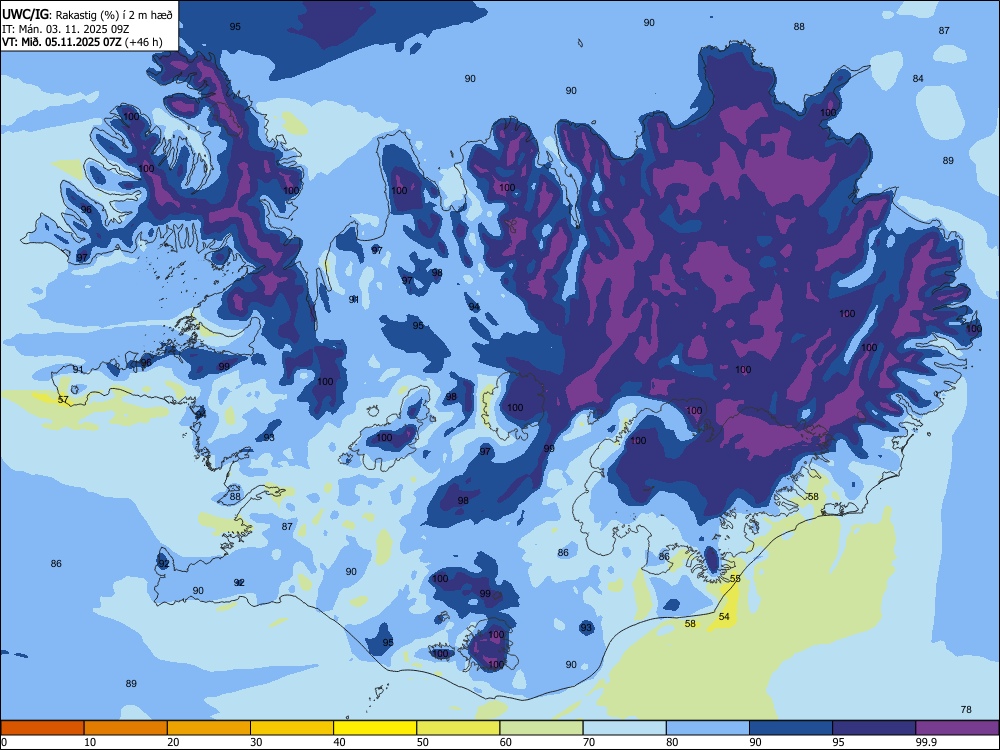1000x750 pixels.
Task: Click the humidity value '54' in the yellow patch
Action: pos(724,617)
